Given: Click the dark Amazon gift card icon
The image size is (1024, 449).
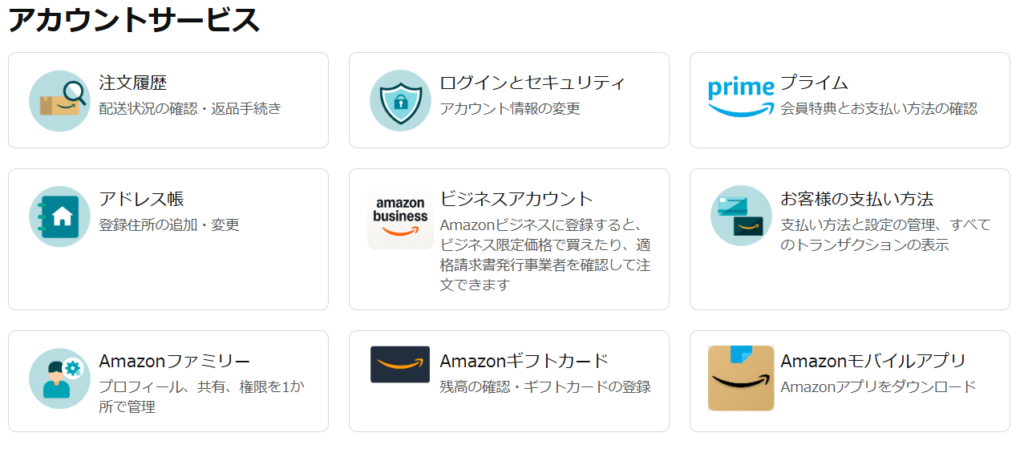Looking at the screenshot, I should click(400, 364).
